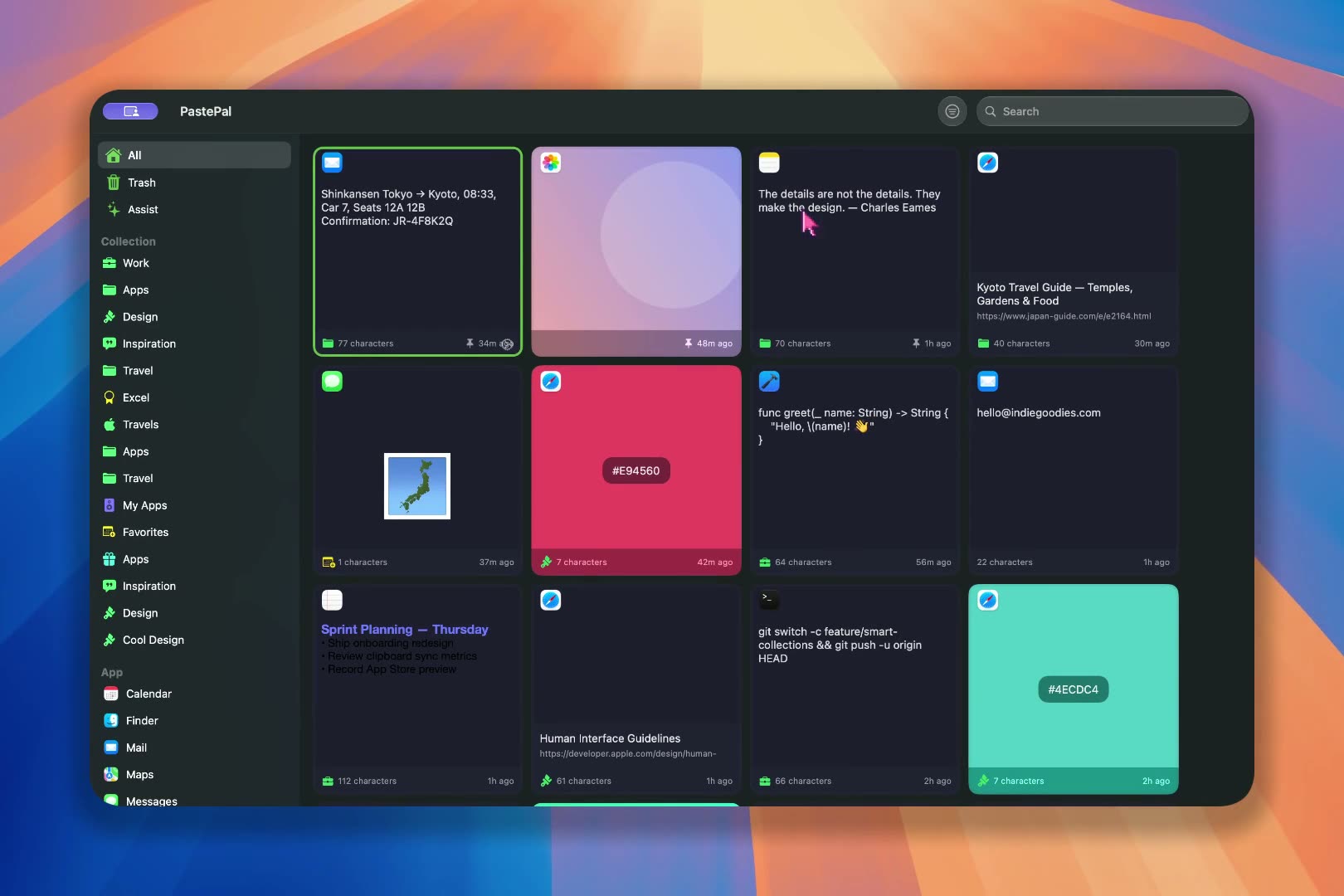The image size is (1344, 896).
Task: Click the Safari icon on the #4ECDC4 card
Action: [987, 600]
